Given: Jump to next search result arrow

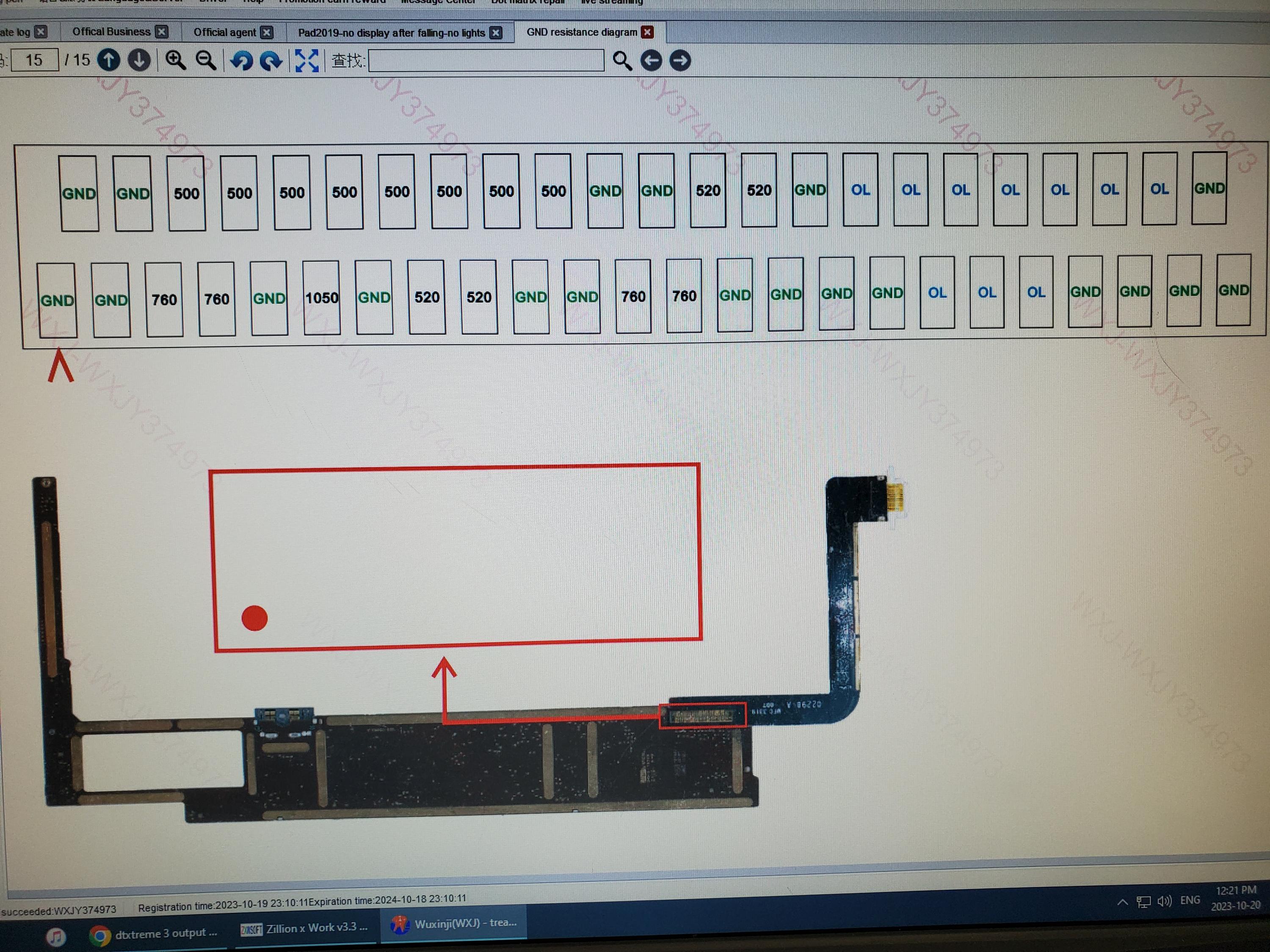Looking at the screenshot, I should click(680, 60).
